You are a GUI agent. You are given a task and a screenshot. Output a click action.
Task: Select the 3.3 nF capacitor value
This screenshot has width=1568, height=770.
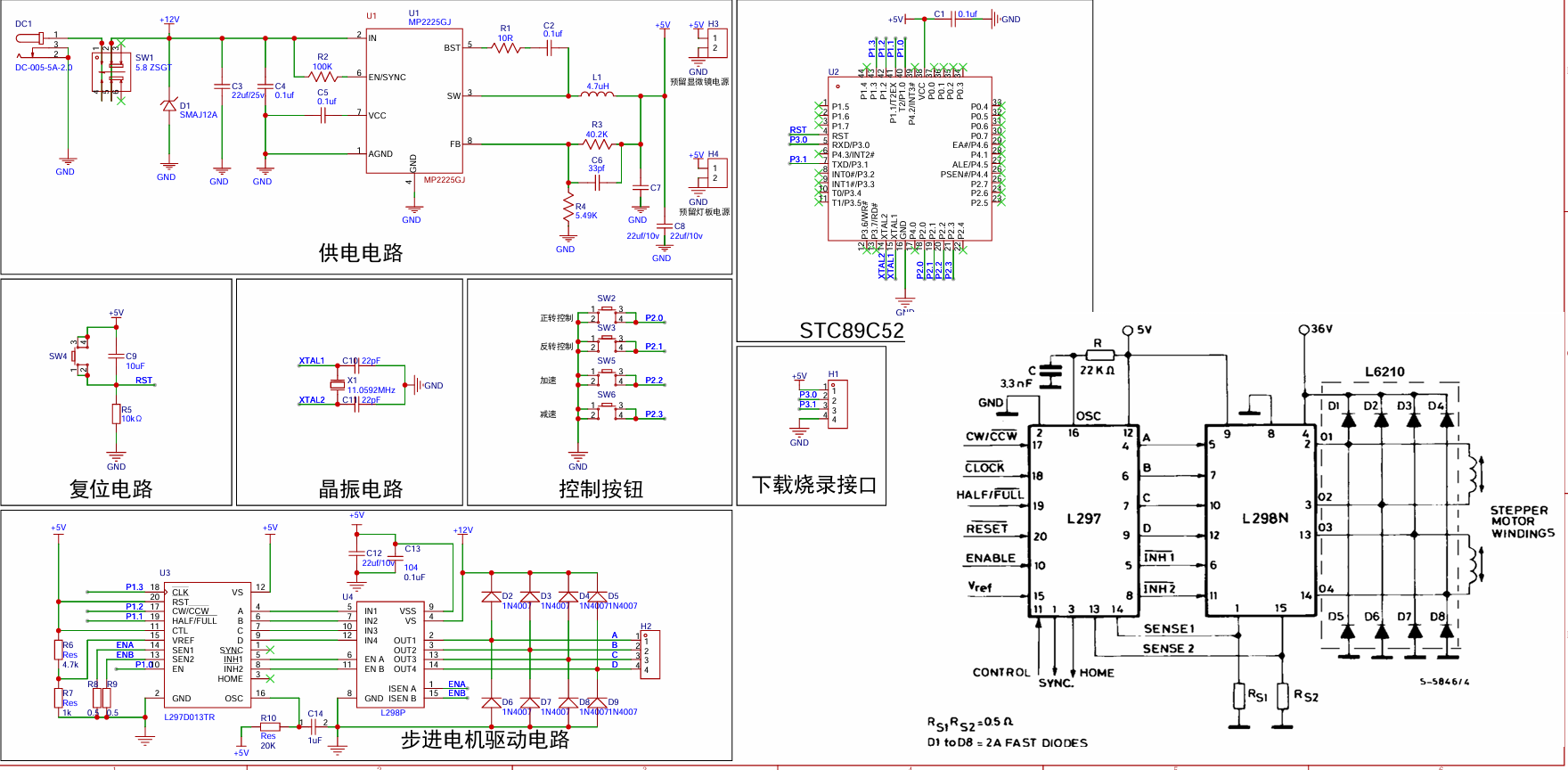1016,383
